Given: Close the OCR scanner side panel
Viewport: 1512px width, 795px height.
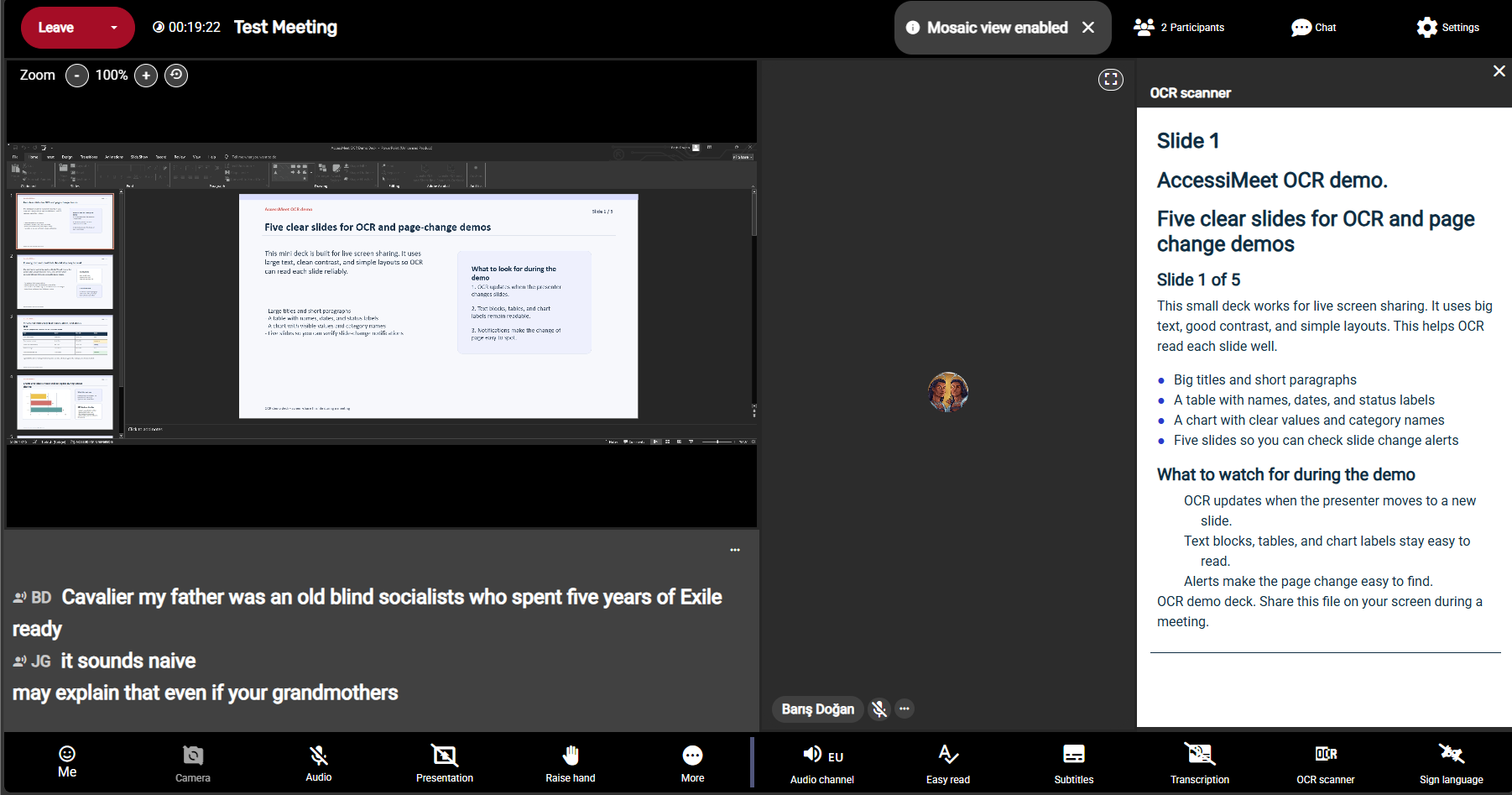Looking at the screenshot, I should (1499, 71).
